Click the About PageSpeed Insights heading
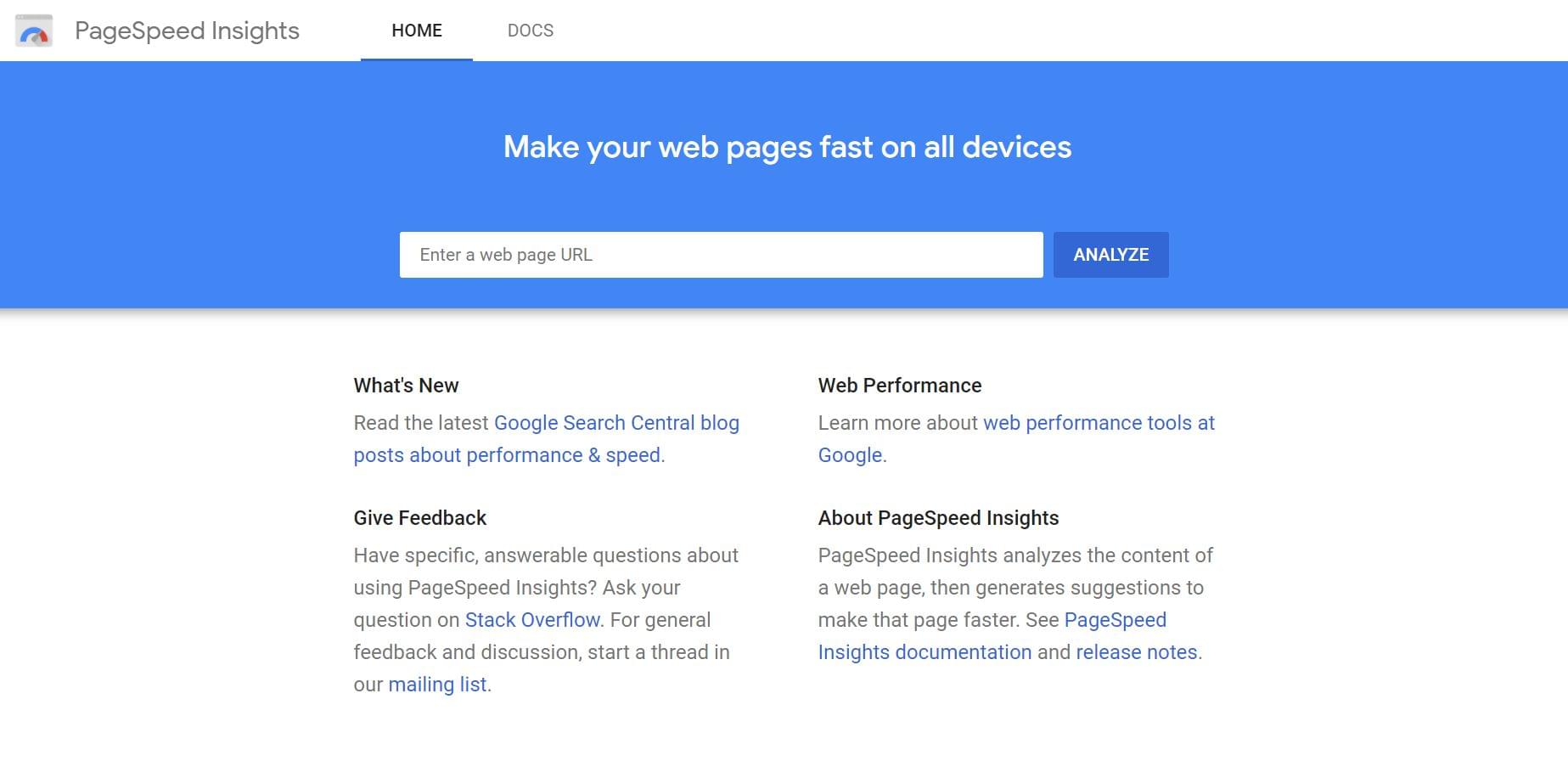This screenshot has width=1568, height=761. click(937, 517)
